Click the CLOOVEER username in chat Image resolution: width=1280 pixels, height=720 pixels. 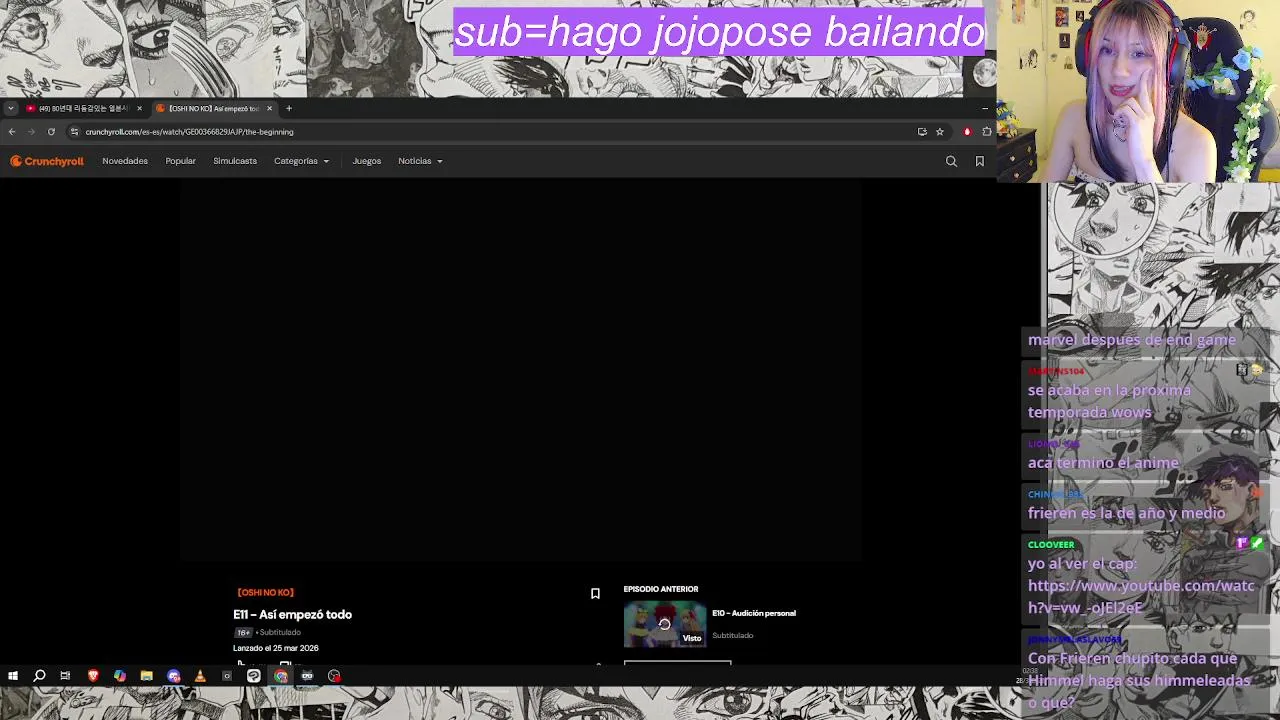pos(1051,545)
